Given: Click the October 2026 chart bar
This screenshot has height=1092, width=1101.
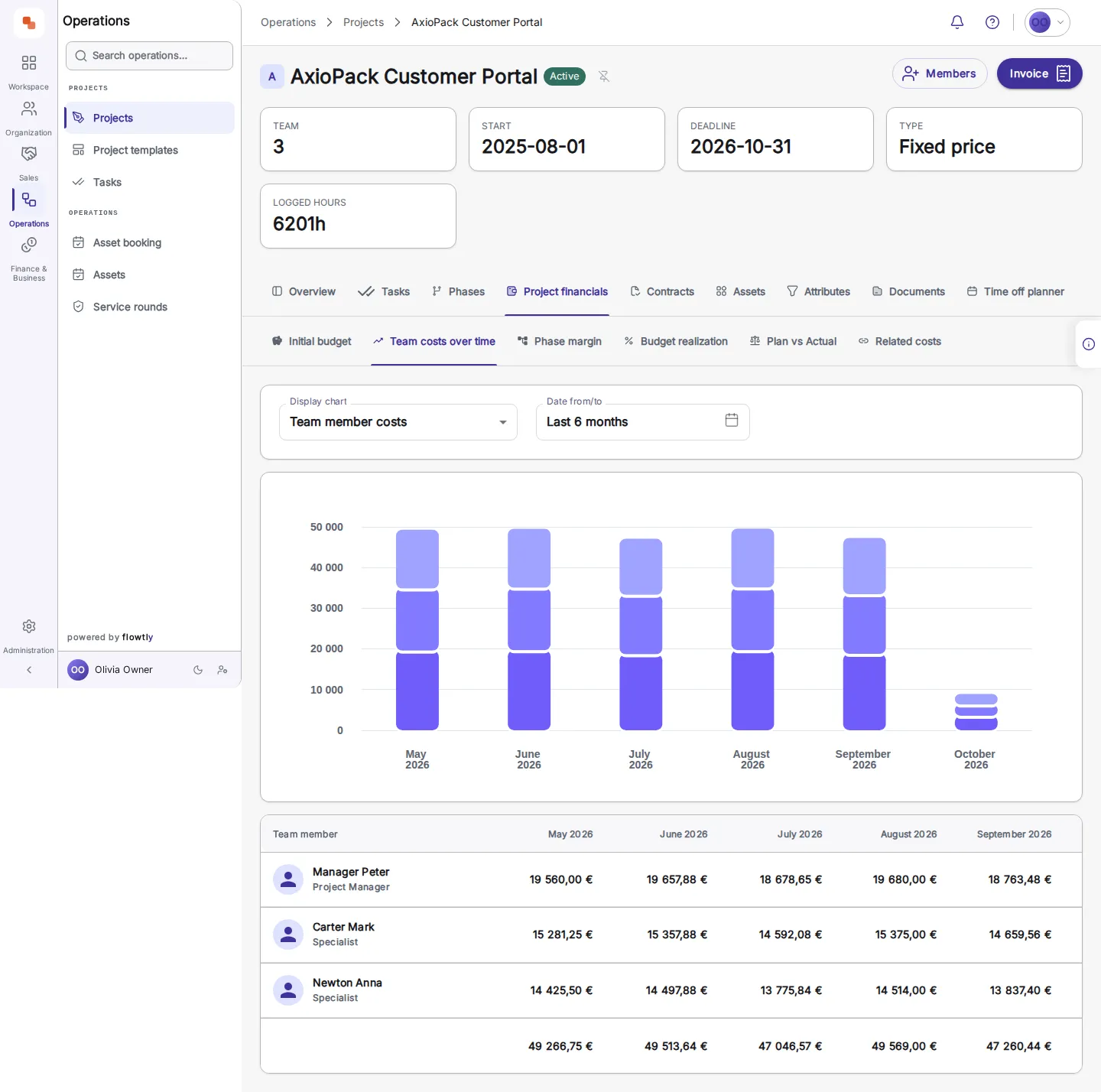Looking at the screenshot, I should pyautogui.click(x=976, y=712).
